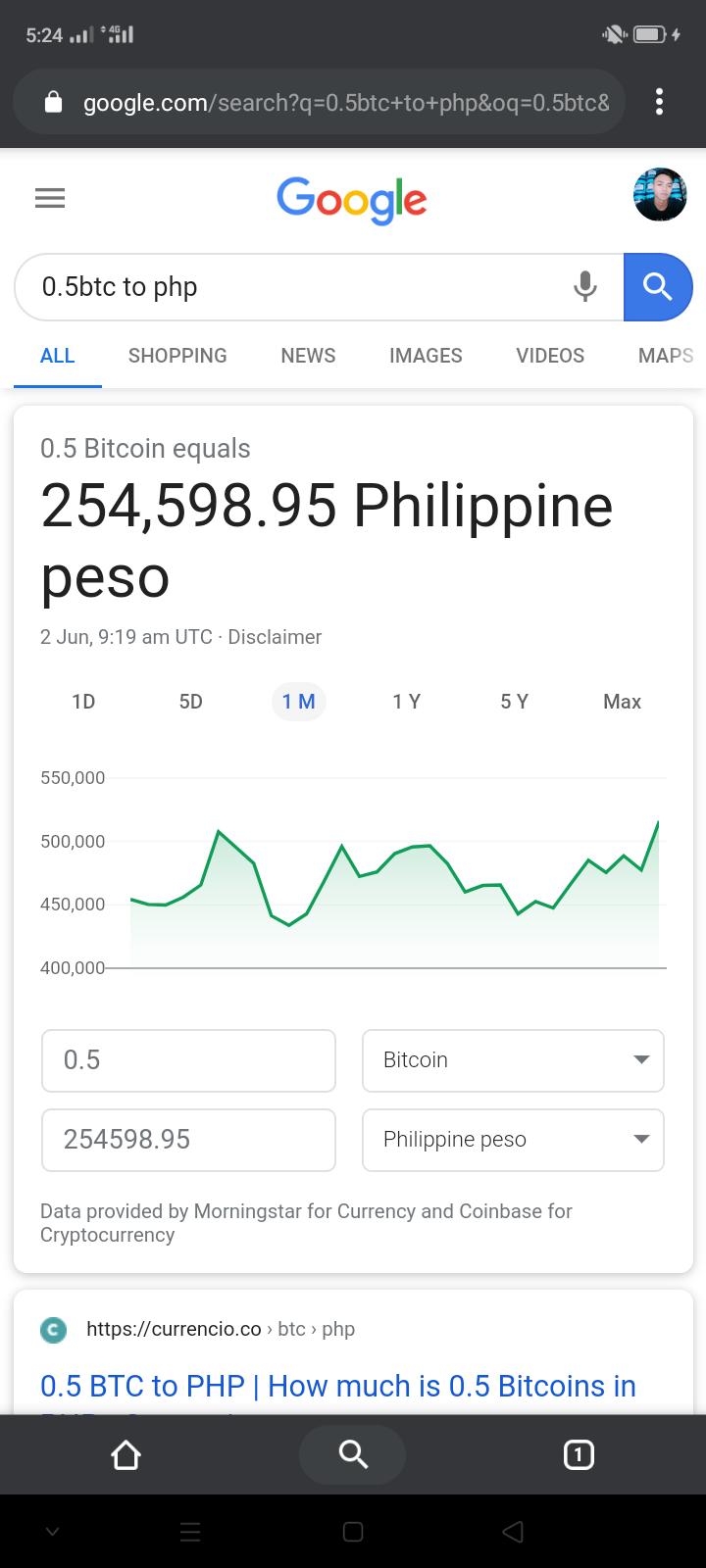Screen dimensions: 706x1568
Task: Click the lock icon in address bar
Action: point(54,102)
